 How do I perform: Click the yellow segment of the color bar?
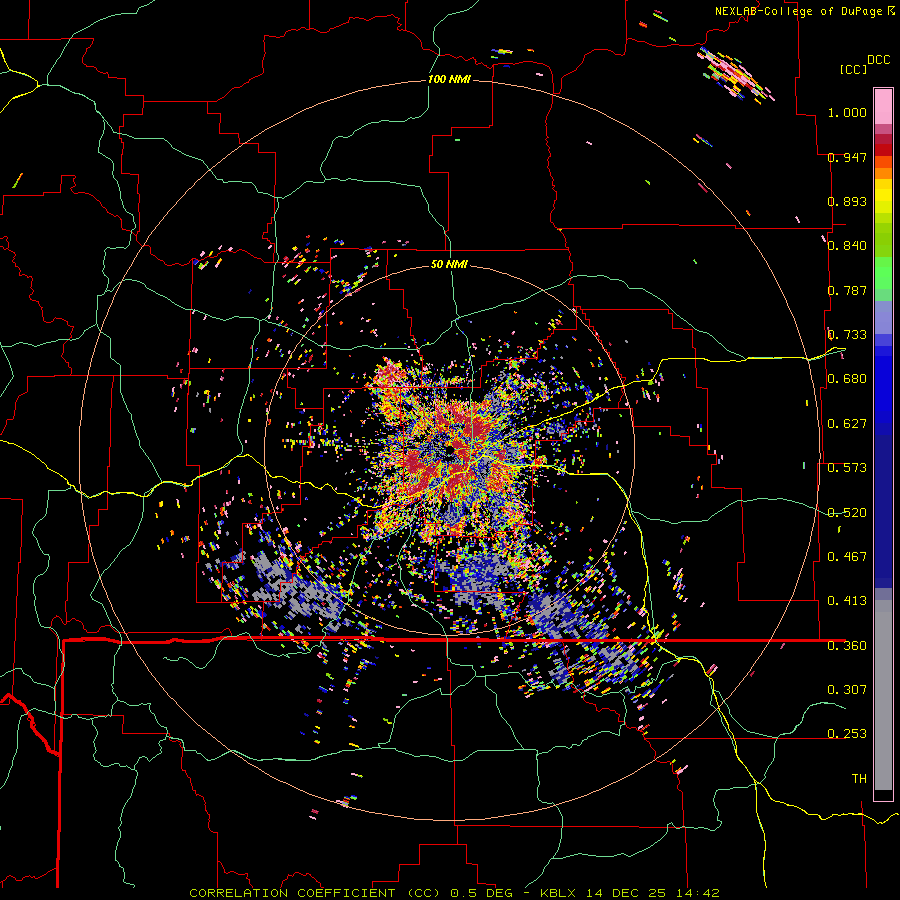[x=883, y=197]
